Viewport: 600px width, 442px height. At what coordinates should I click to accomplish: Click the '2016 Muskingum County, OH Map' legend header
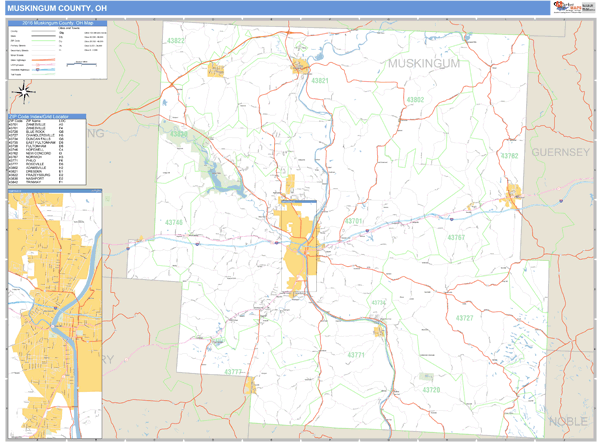57,23
